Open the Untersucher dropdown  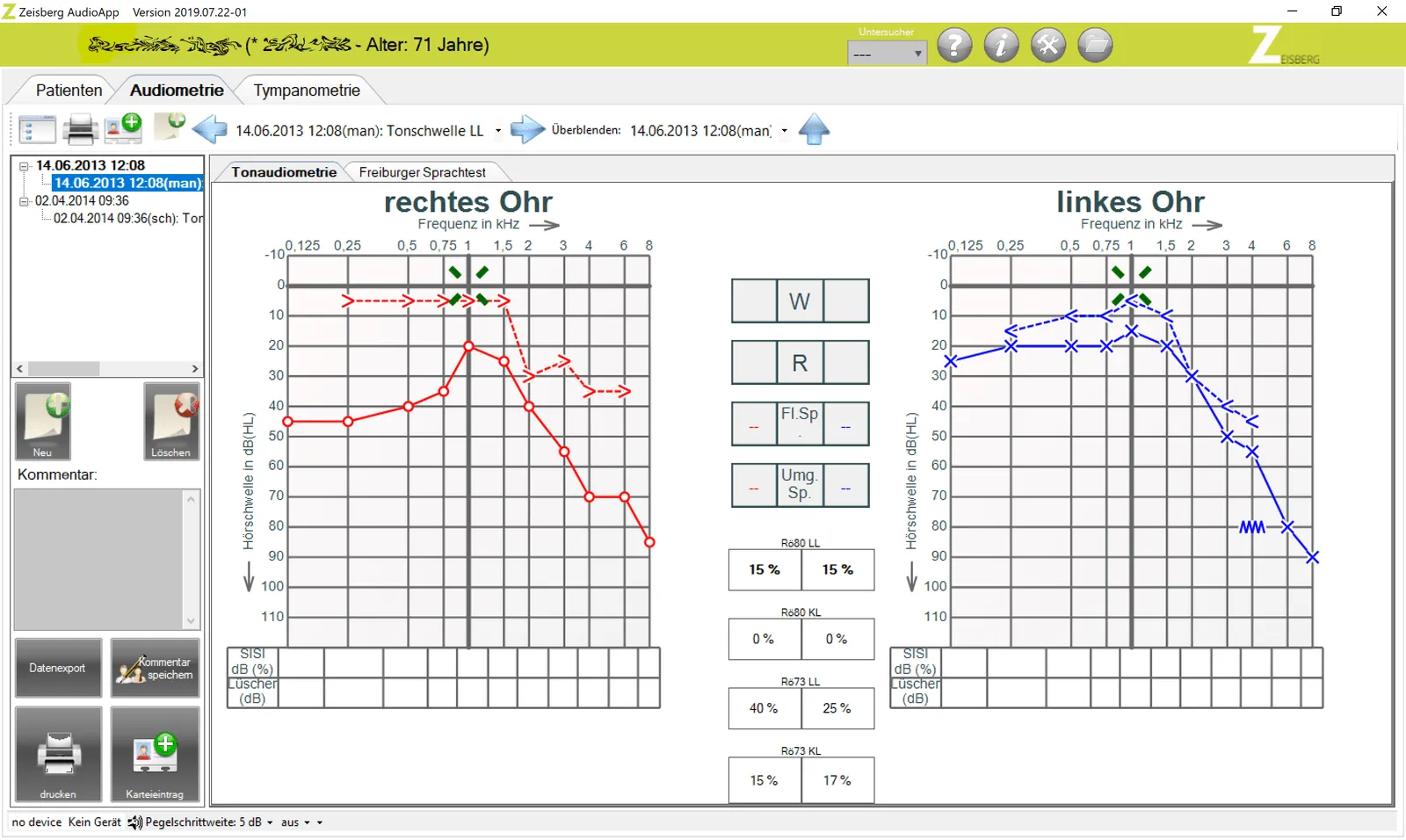pos(887,54)
